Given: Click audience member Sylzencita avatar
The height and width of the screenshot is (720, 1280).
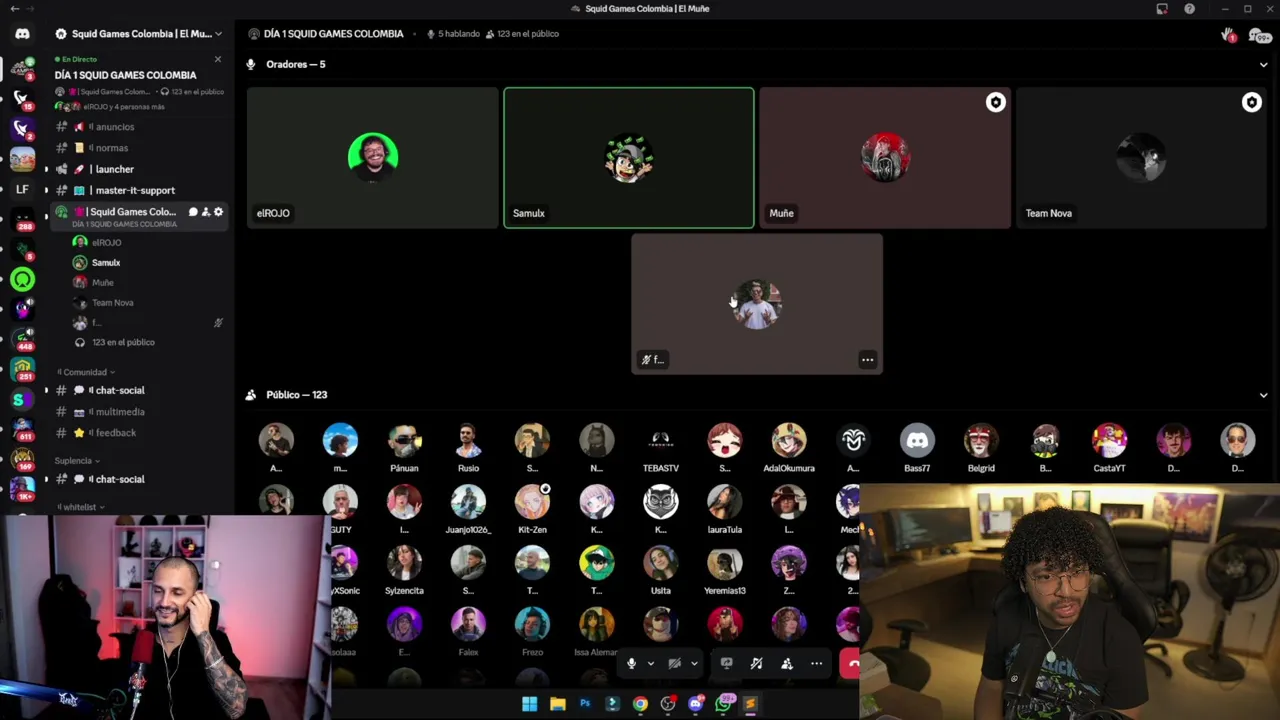Looking at the screenshot, I should pyautogui.click(x=404, y=563).
